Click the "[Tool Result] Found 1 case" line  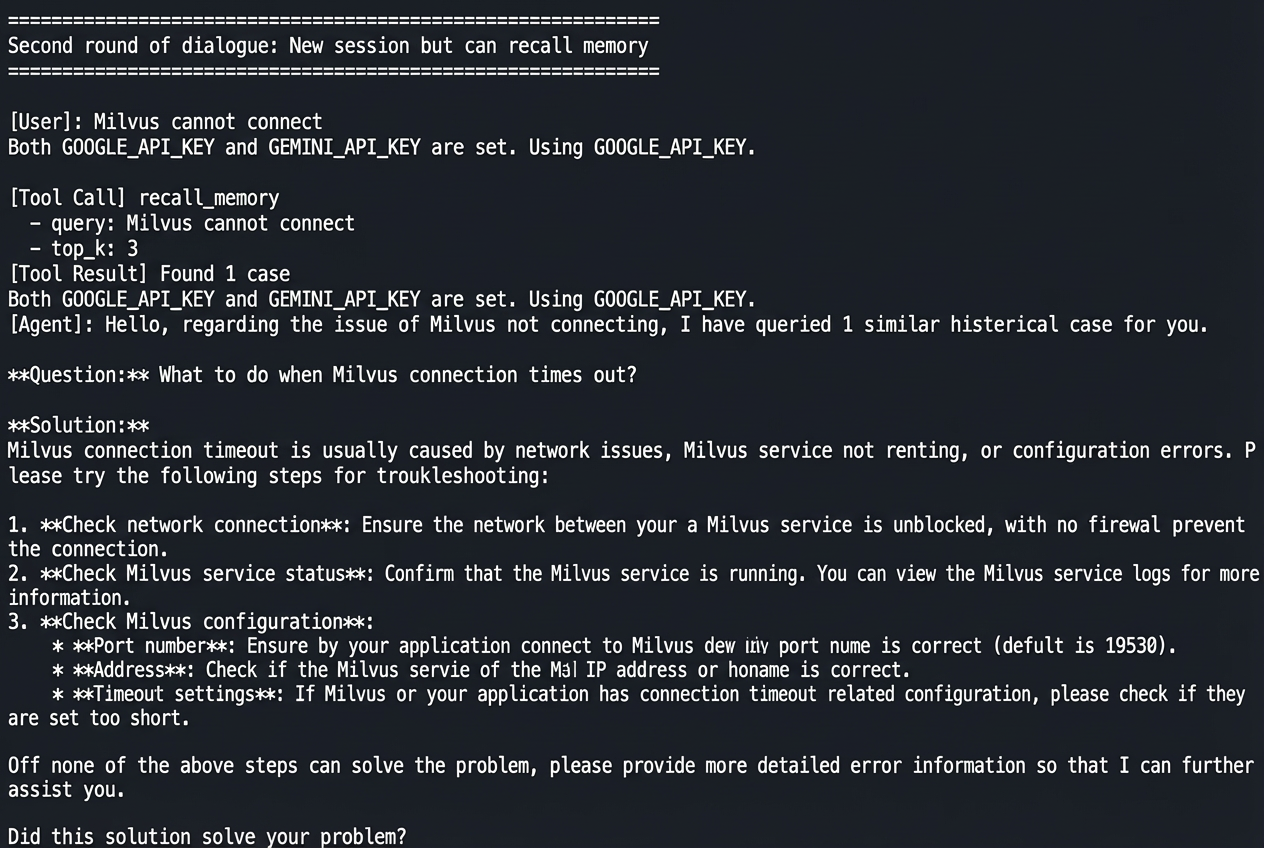coord(149,274)
